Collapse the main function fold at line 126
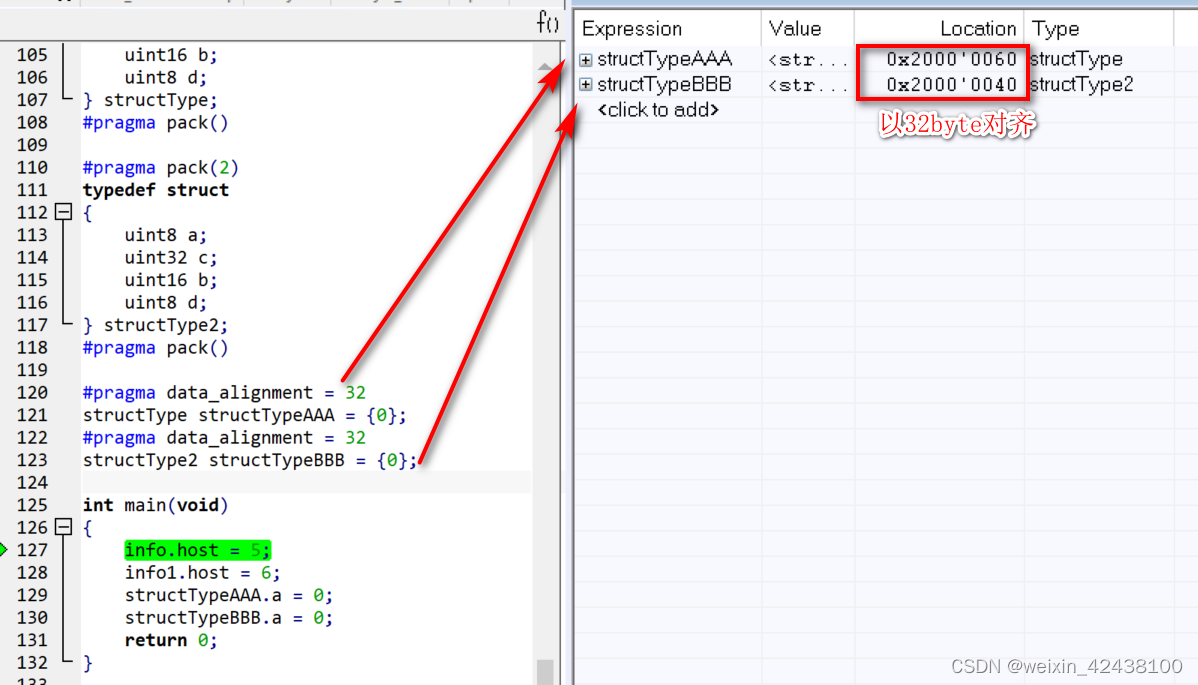The width and height of the screenshot is (1198, 685). 62,527
